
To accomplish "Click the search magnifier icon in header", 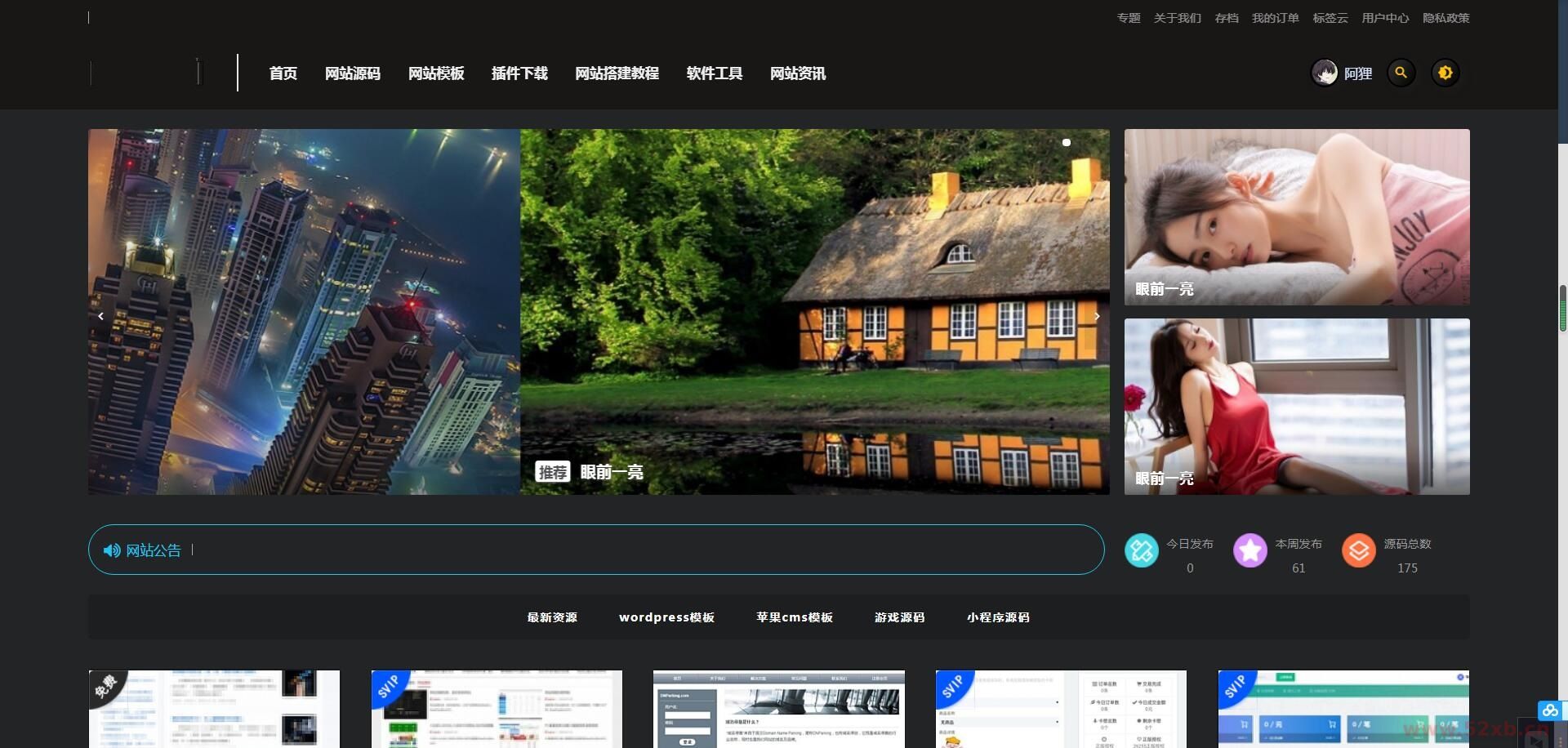I will click(x=1401, y=73).
